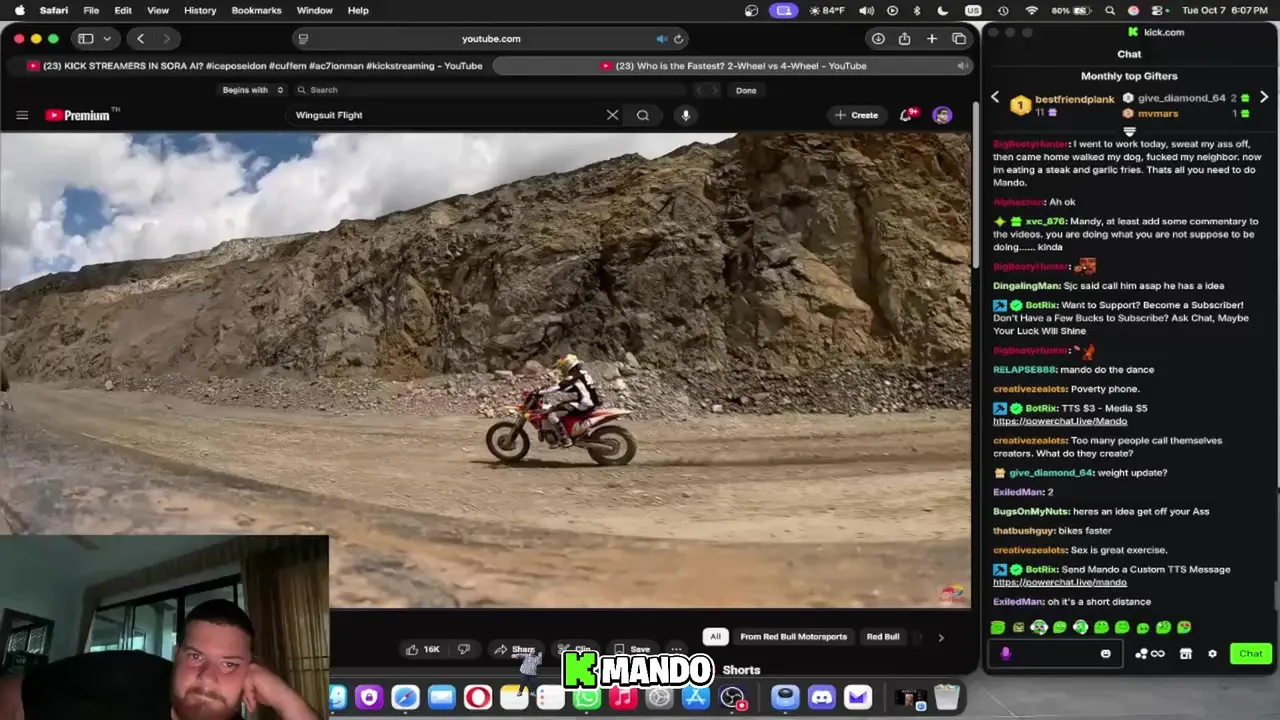Open Control Center in menu bar

[x=1157, y=10]
